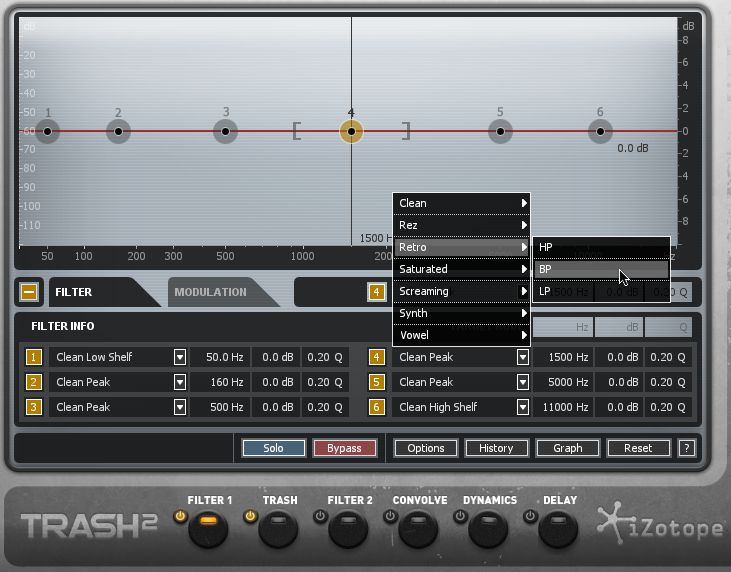This screenshot has width=731, height=572.
Task: Expand the Synth filter submenu
Action: click(462, 313)
